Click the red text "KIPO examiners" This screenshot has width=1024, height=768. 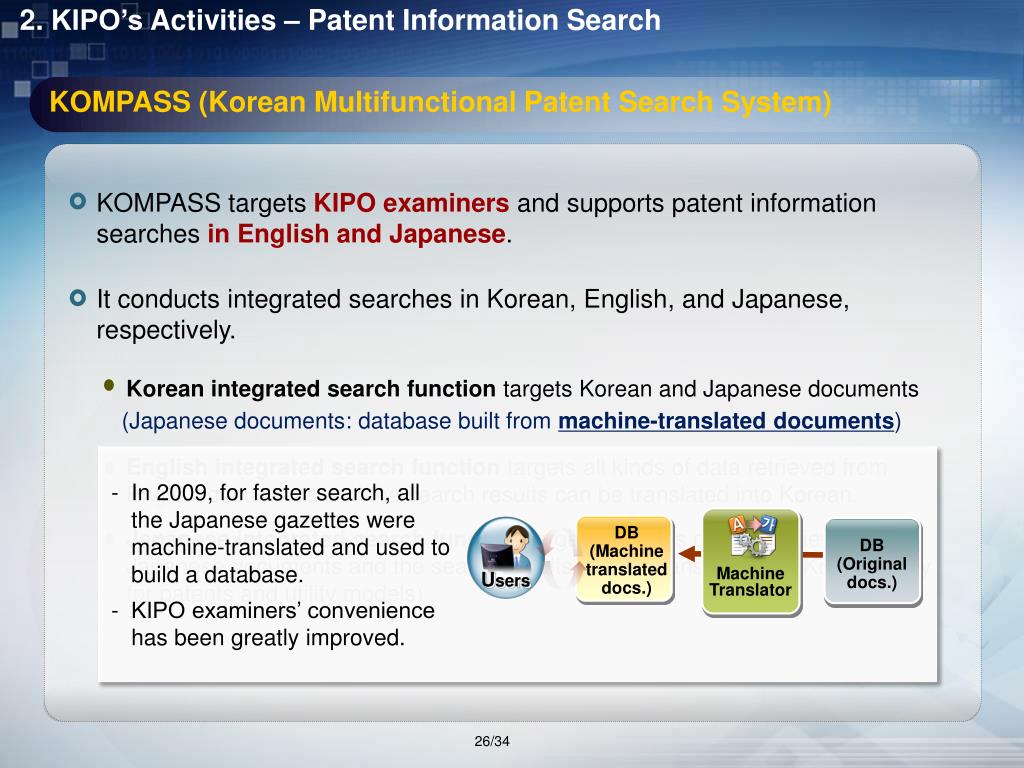(411, 203)
